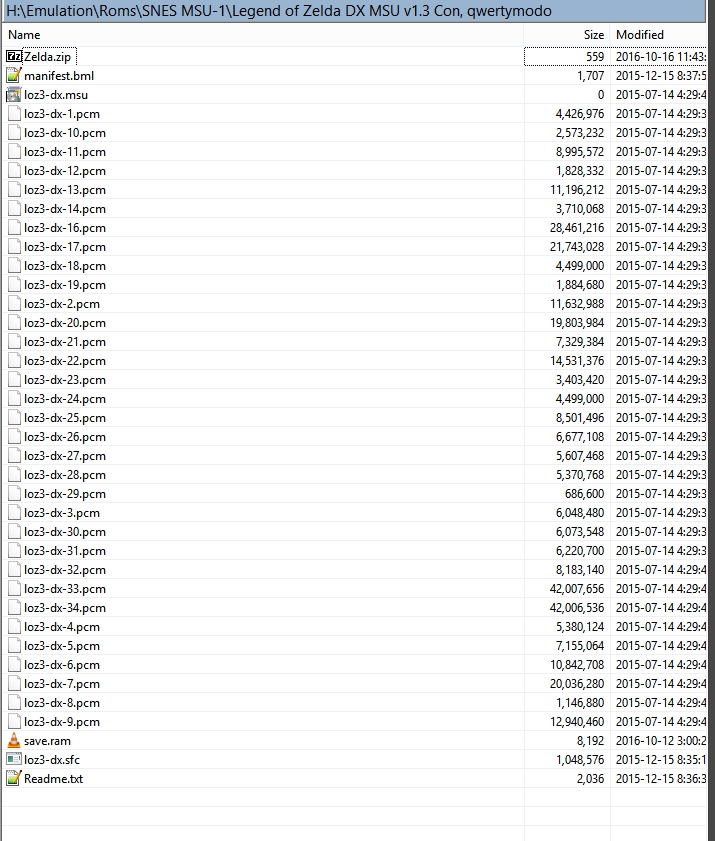
Task: Sort files by the Name column header
Action: pos(263,35)
